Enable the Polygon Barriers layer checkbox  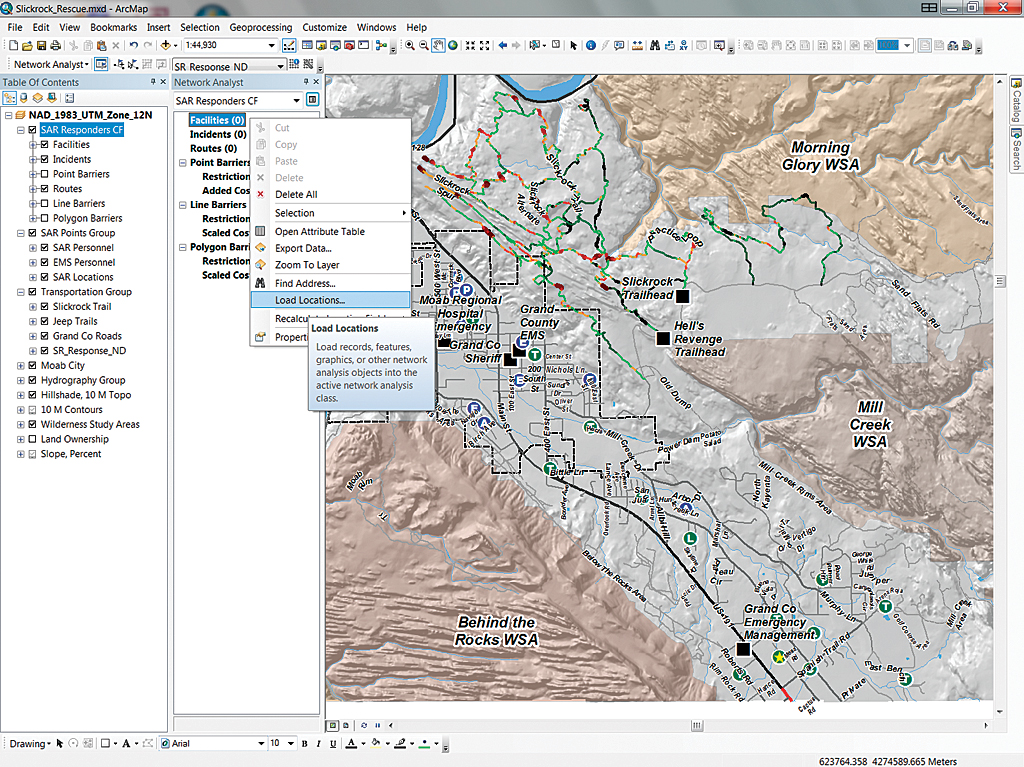[x=44, y=218]
